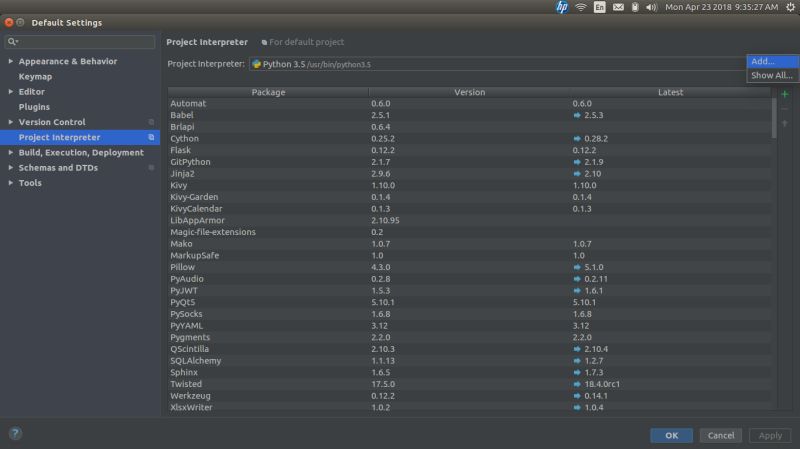Close the Default Settings window
Image resolution: width=800 pixels, height=449 pixels.
coord(9,22)
